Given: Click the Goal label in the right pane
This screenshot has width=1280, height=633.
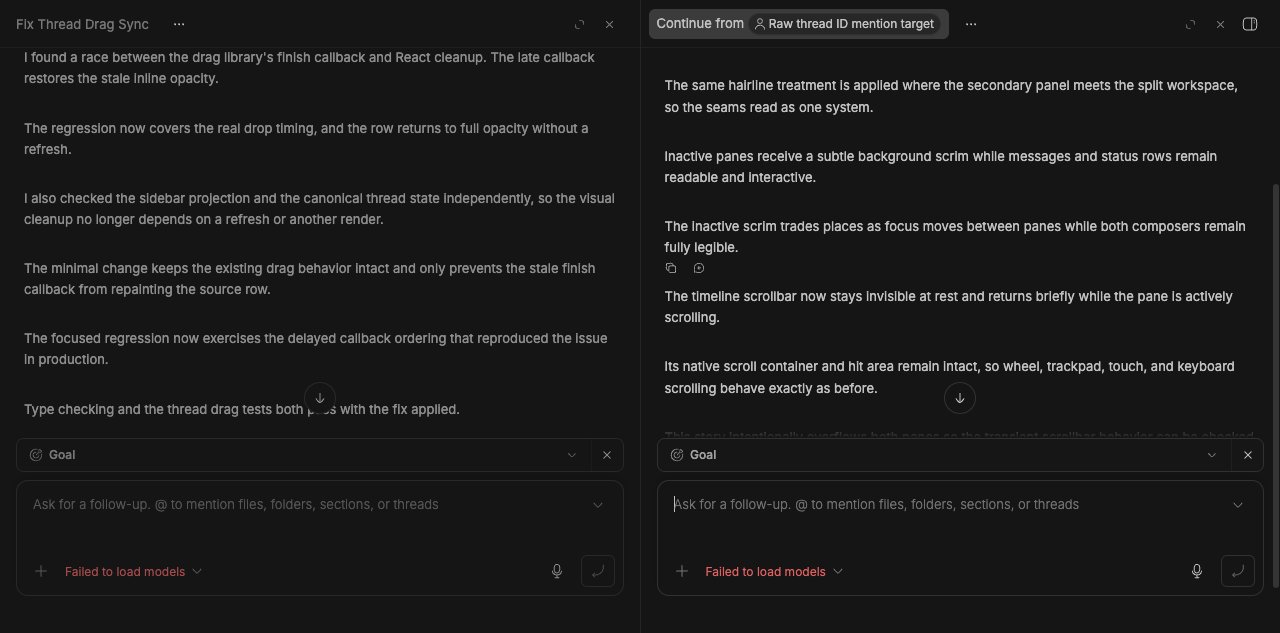Looking at the screenshot, I should [703, 455].
